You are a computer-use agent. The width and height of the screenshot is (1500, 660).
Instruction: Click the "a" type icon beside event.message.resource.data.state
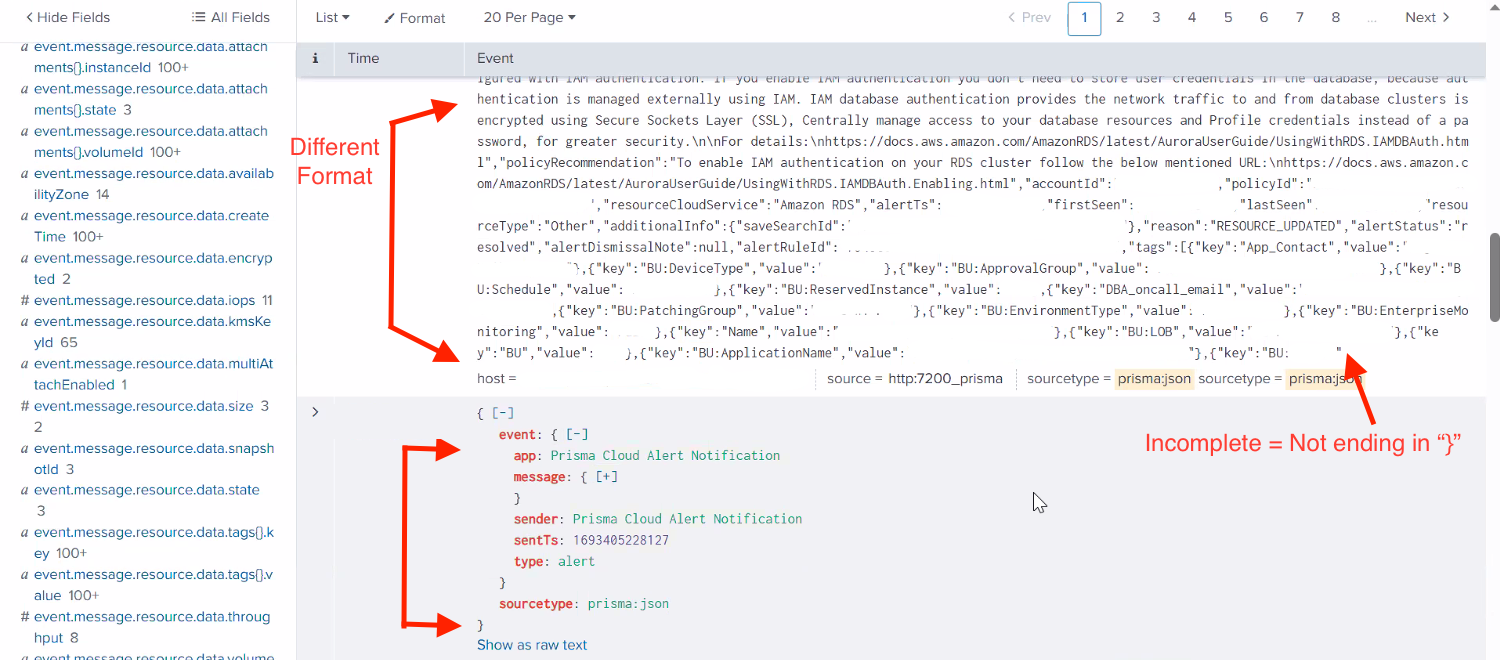click(x=23, y=489)
